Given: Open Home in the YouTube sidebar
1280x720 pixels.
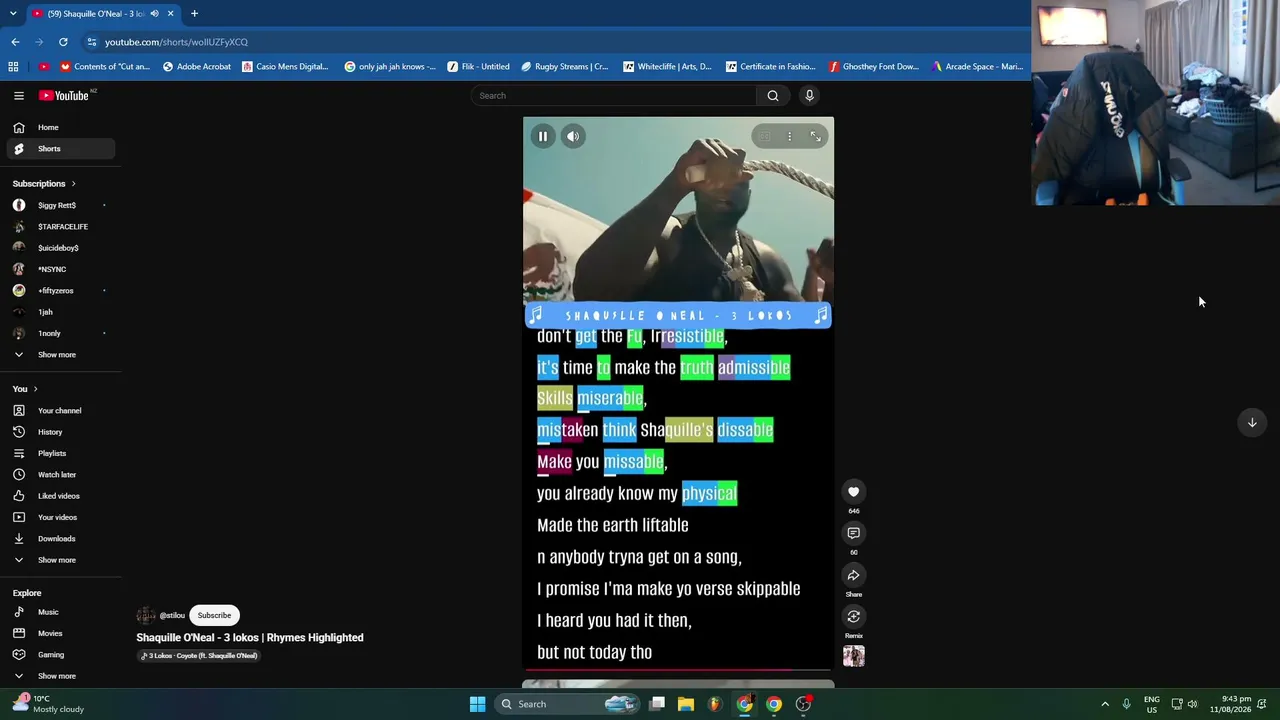Looking at the screenshot, I should click(x=61, y=127).
